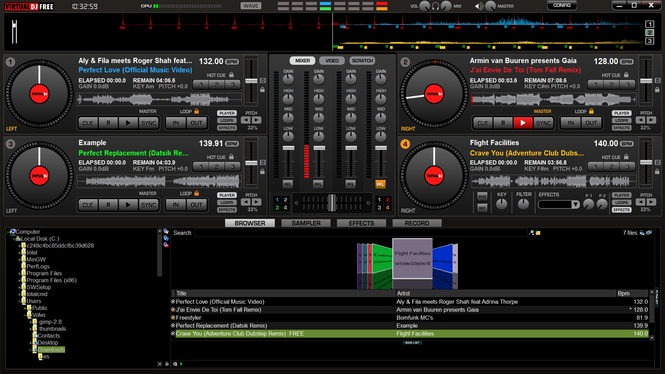Viewport: 665px width, 374px height.
Task: Click the pitch lock padlock on deck 2
Action: pyautogui.click(x=657, y=89)
